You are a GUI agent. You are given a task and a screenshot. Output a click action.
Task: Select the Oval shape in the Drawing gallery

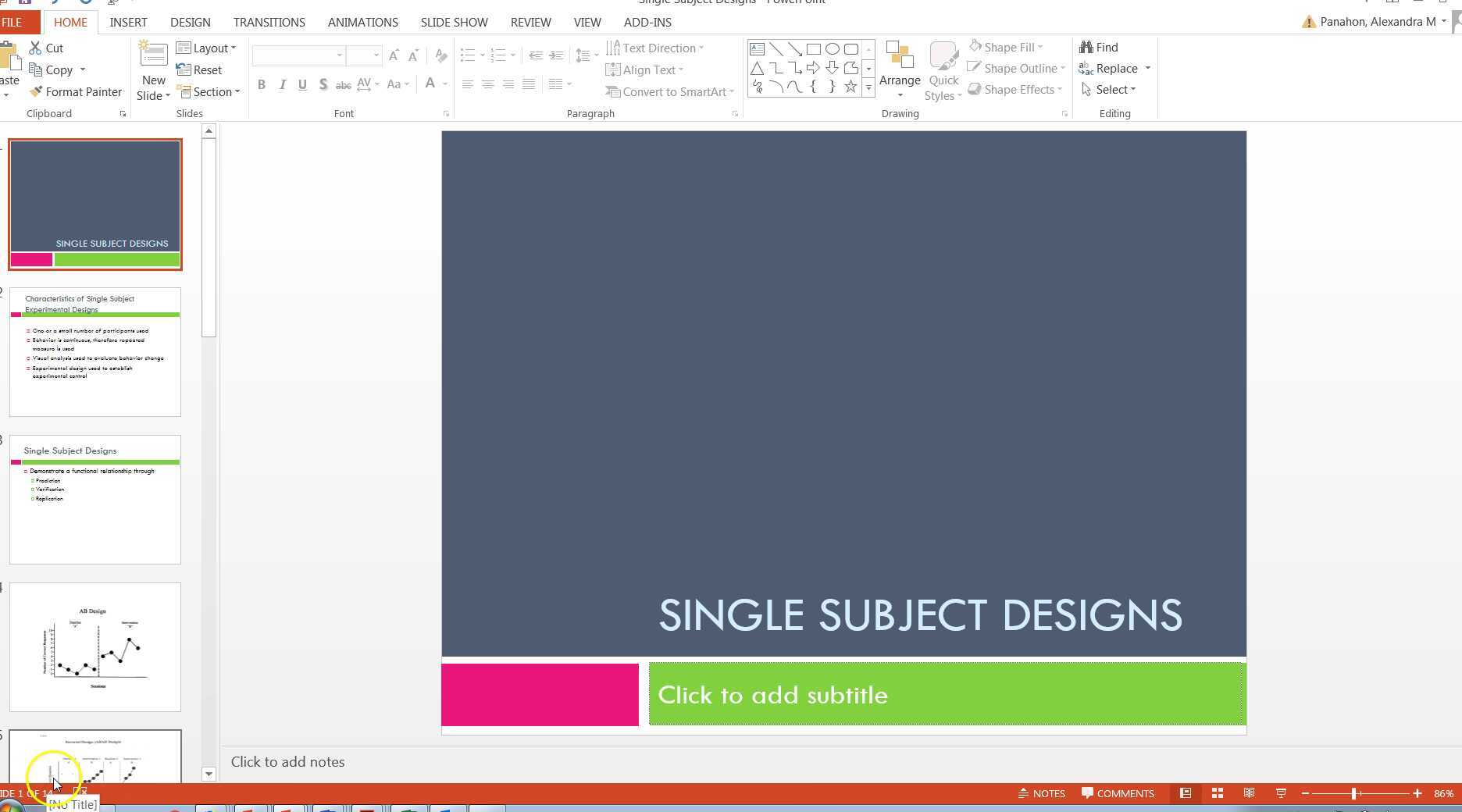coord(831,48)
